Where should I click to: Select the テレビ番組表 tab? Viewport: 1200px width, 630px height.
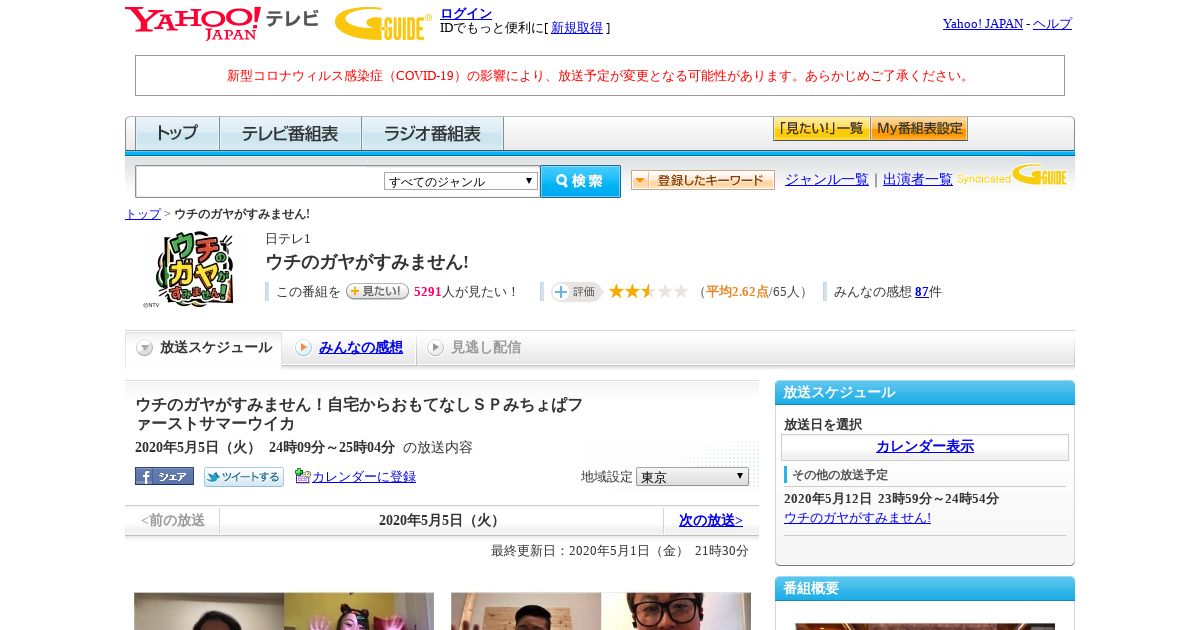coord(290,133)
